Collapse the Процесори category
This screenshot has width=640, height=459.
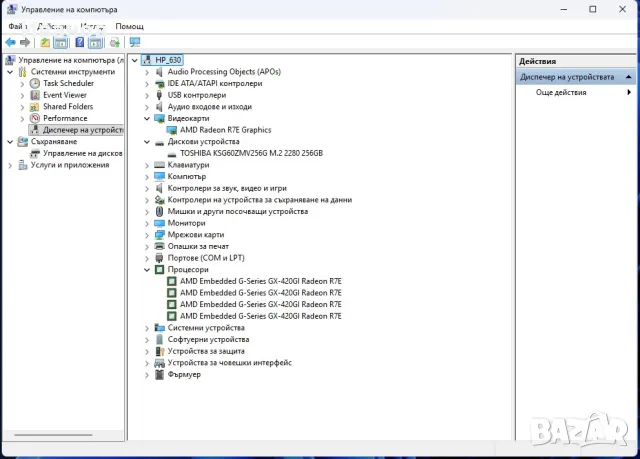click(147, 270)
